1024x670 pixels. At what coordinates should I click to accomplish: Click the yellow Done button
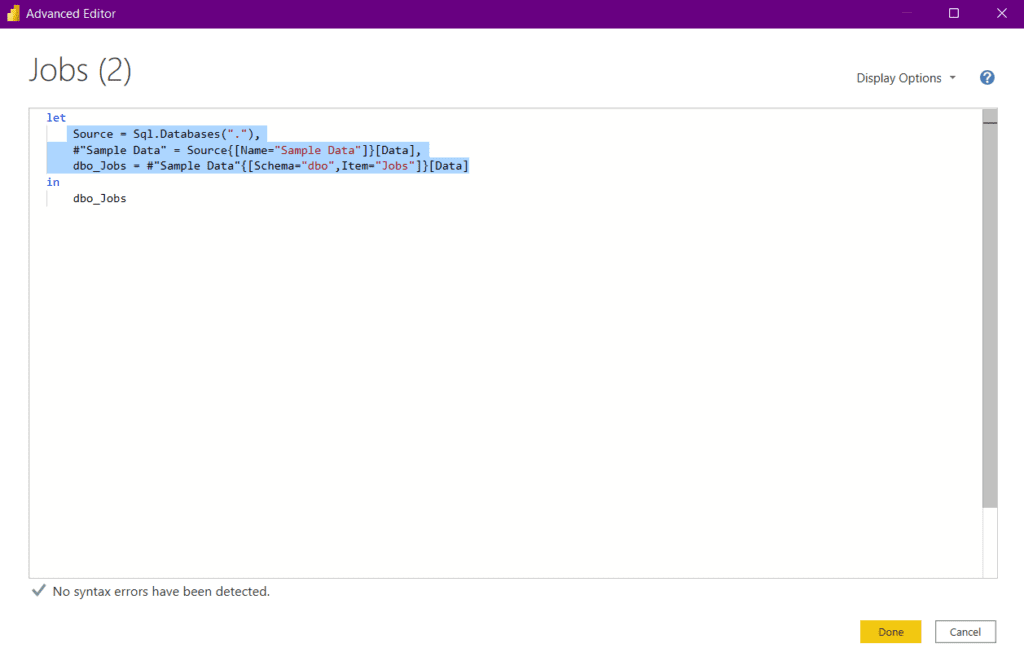pyautogui.click(x=890, y=631)
